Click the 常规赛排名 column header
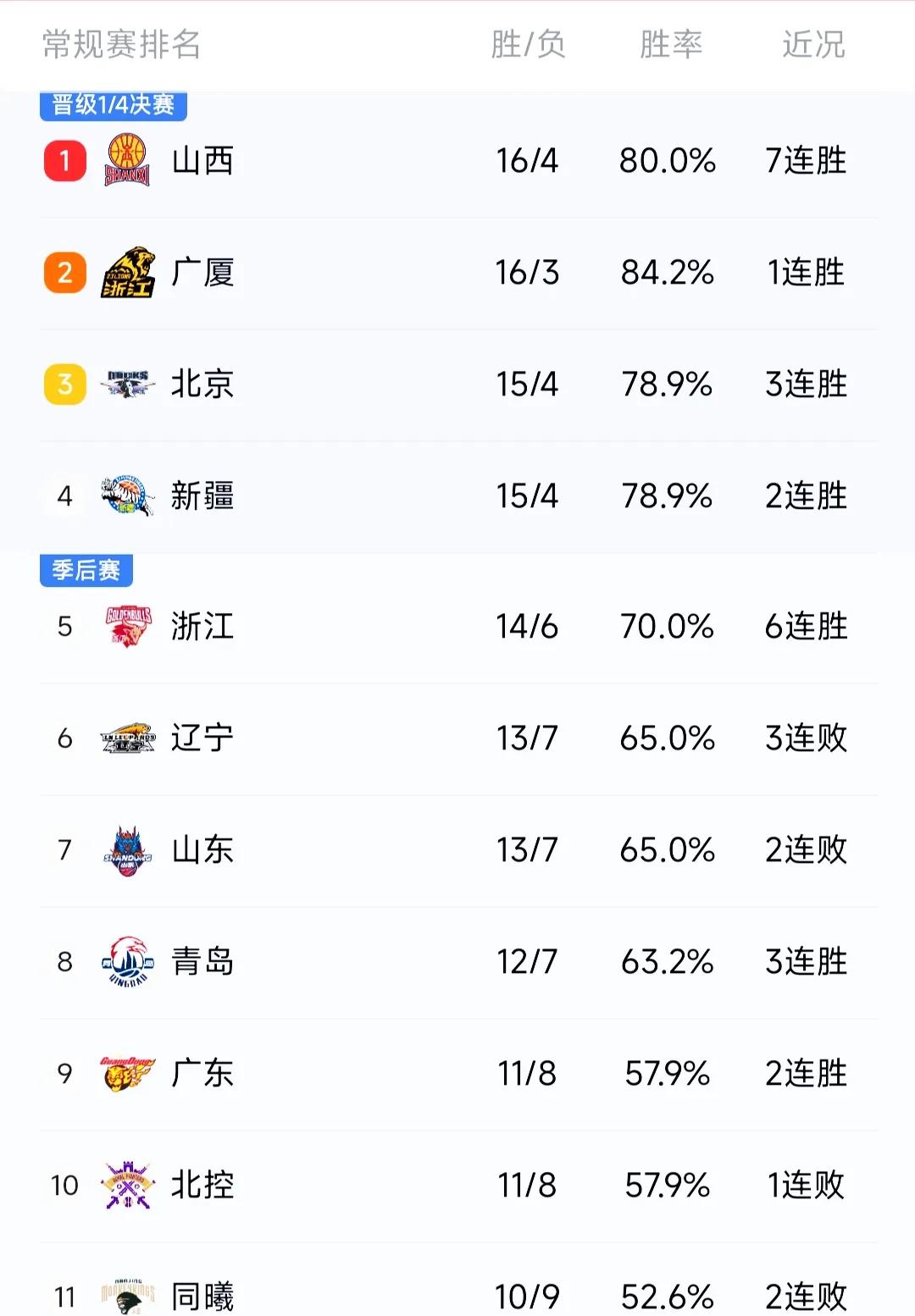Image resolution: width=915 pixels, height=1316 pixels. click(122, 44)
